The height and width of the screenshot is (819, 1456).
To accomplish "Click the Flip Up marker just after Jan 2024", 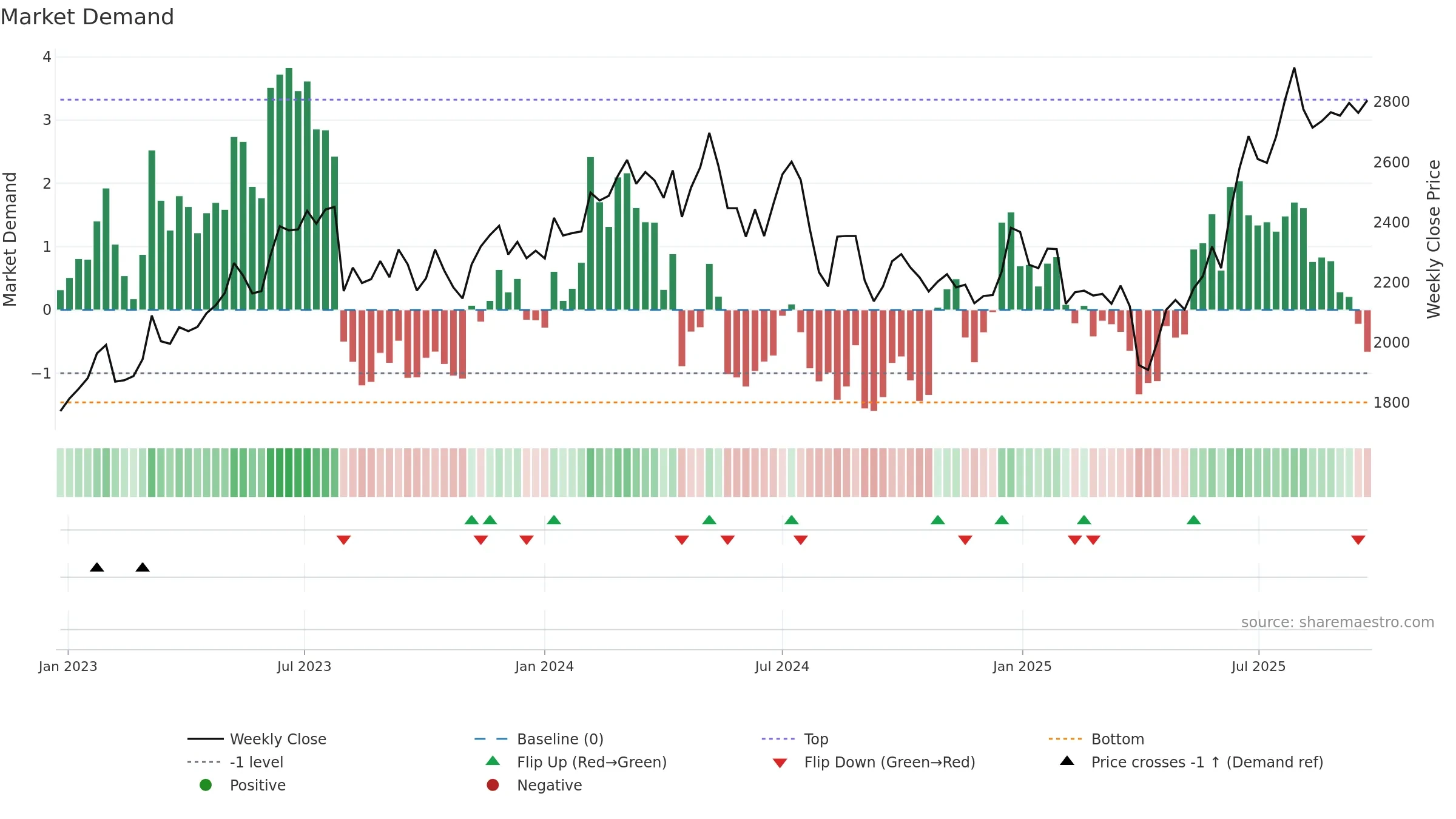I will pos(554,520).
